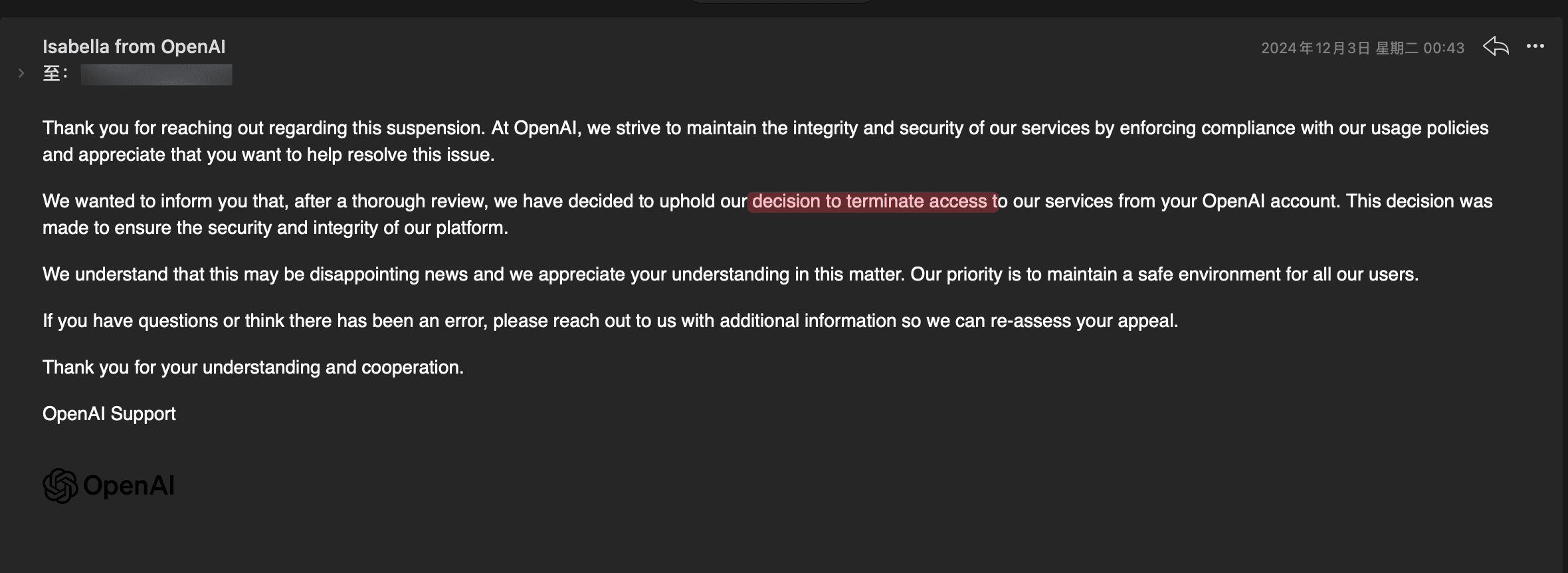Viewport: 1568px width, 573px height.
Task: Click the OpenAI wordmark in footer
Action: click(129, 486)
